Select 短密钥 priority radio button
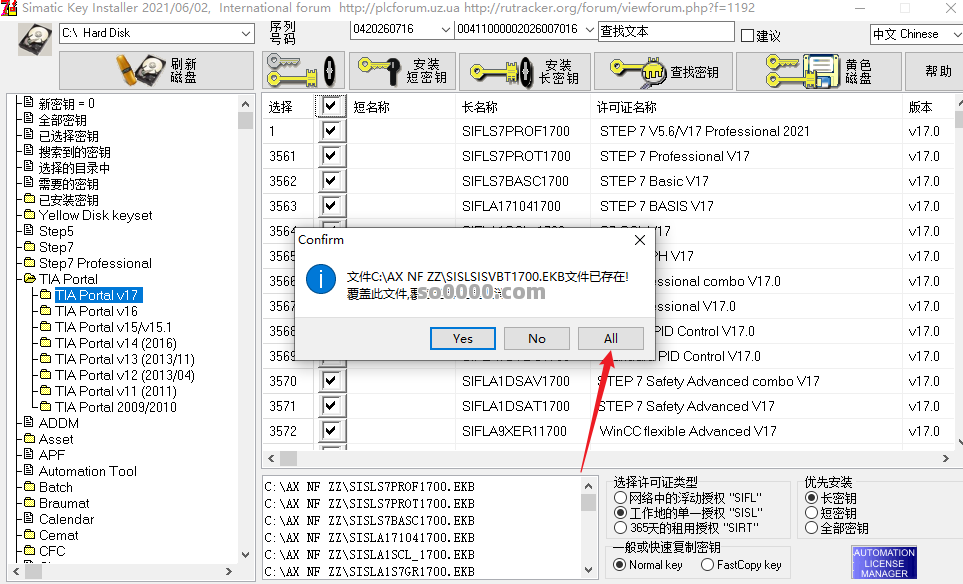 click(811, 513)
